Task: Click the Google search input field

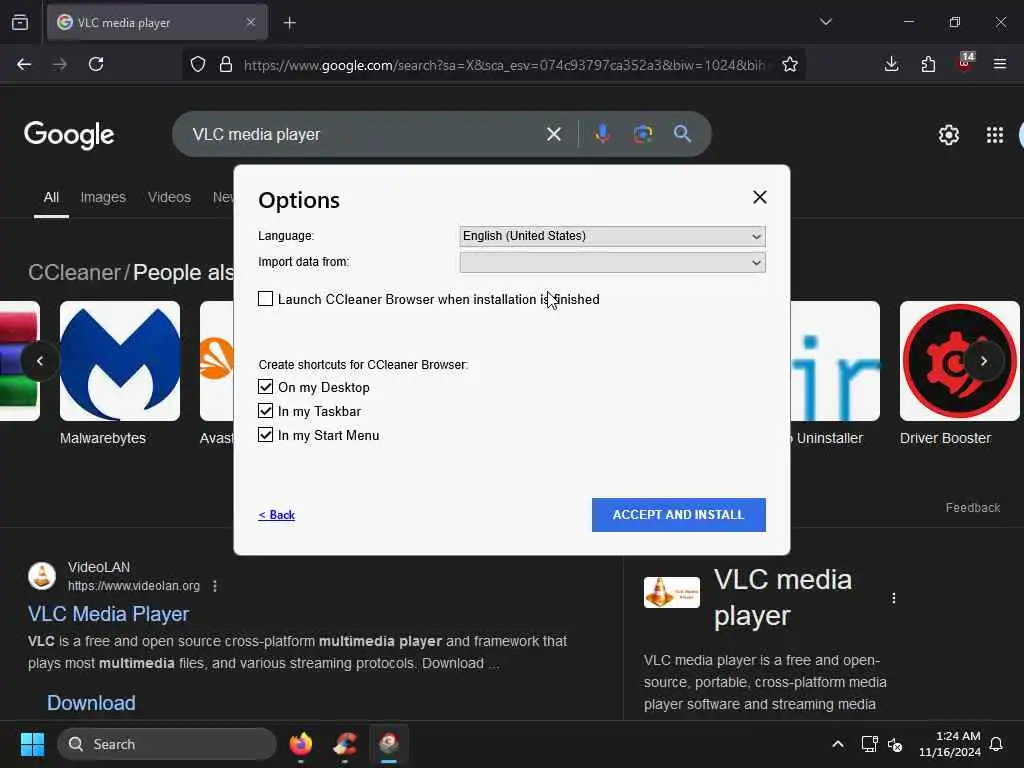Action: (366, 135)
